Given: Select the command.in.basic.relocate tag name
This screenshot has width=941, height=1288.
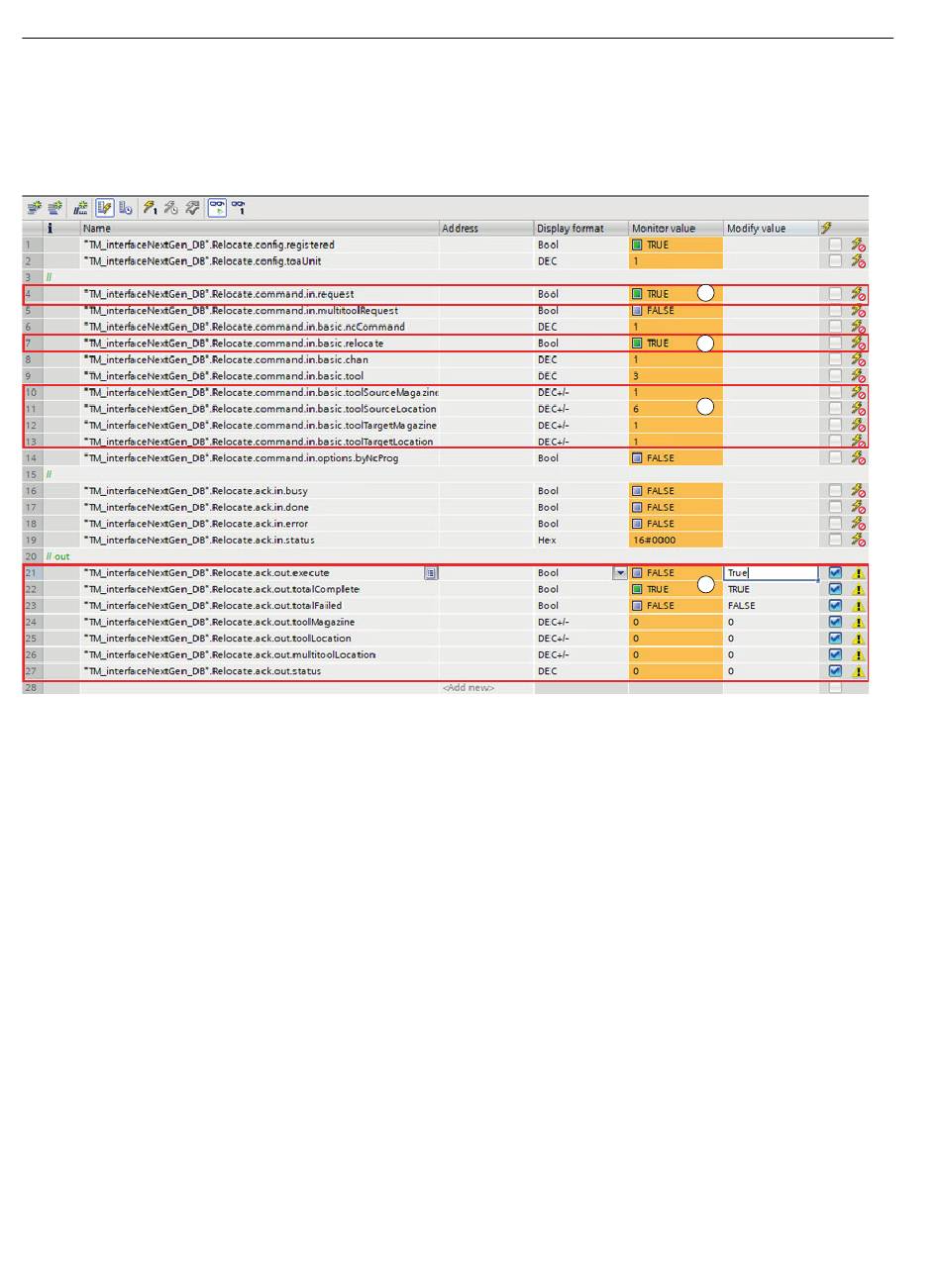Looking at the screenshot, I should [x=235, y=344].
